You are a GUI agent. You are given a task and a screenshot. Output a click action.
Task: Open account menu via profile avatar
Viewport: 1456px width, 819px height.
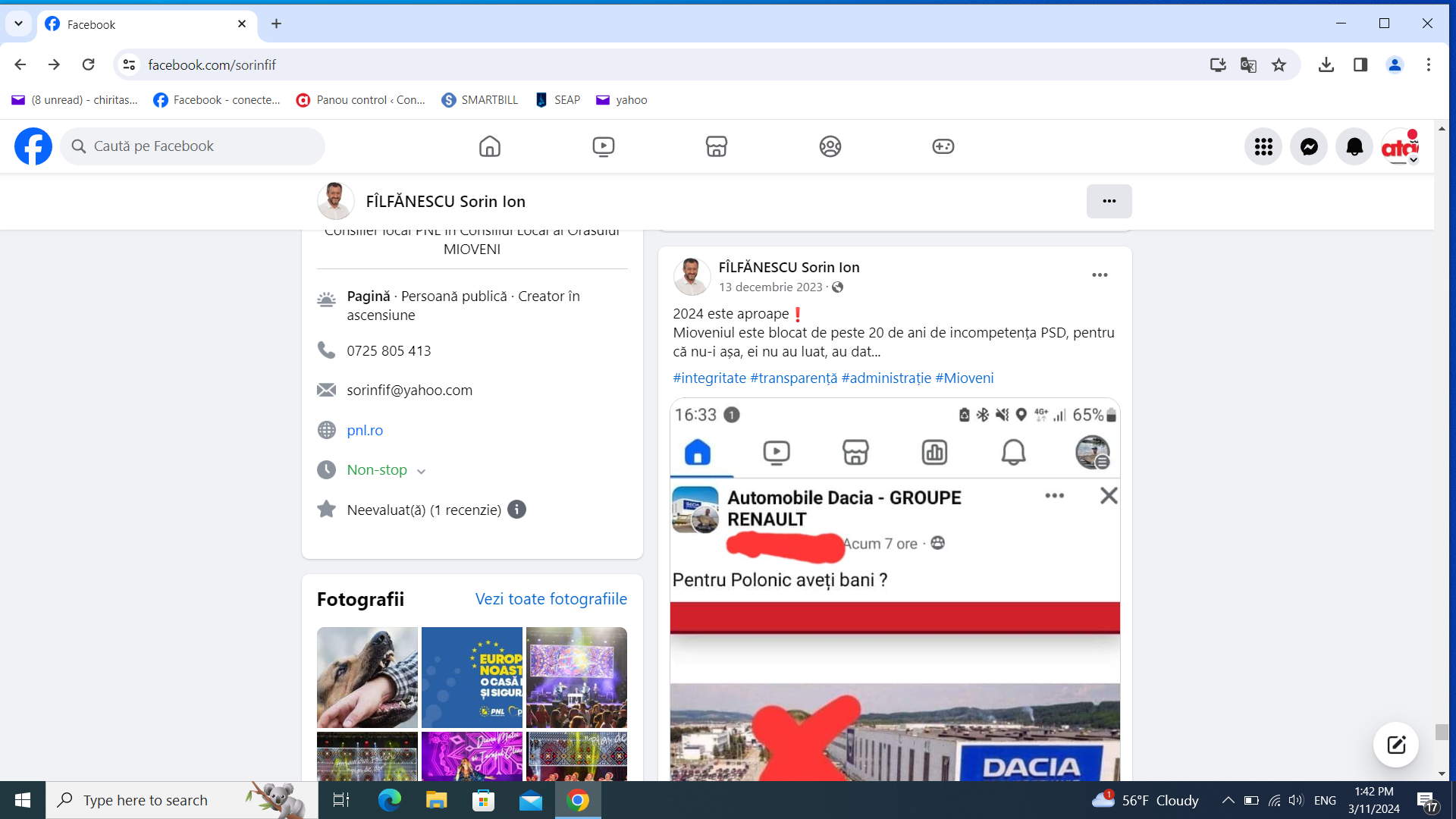click(1400, 147)
